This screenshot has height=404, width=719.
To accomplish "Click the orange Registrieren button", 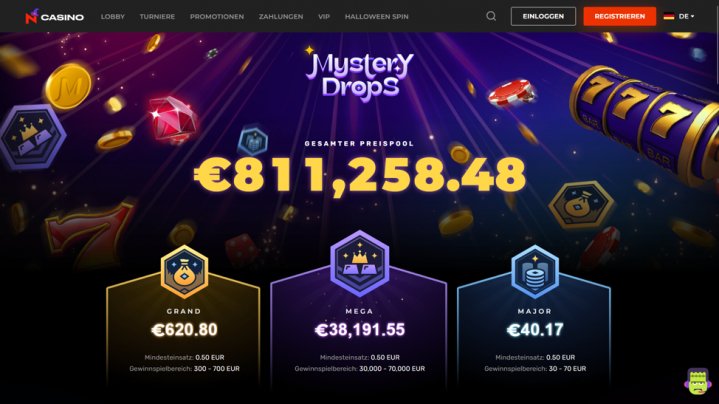I will (619, 17).
